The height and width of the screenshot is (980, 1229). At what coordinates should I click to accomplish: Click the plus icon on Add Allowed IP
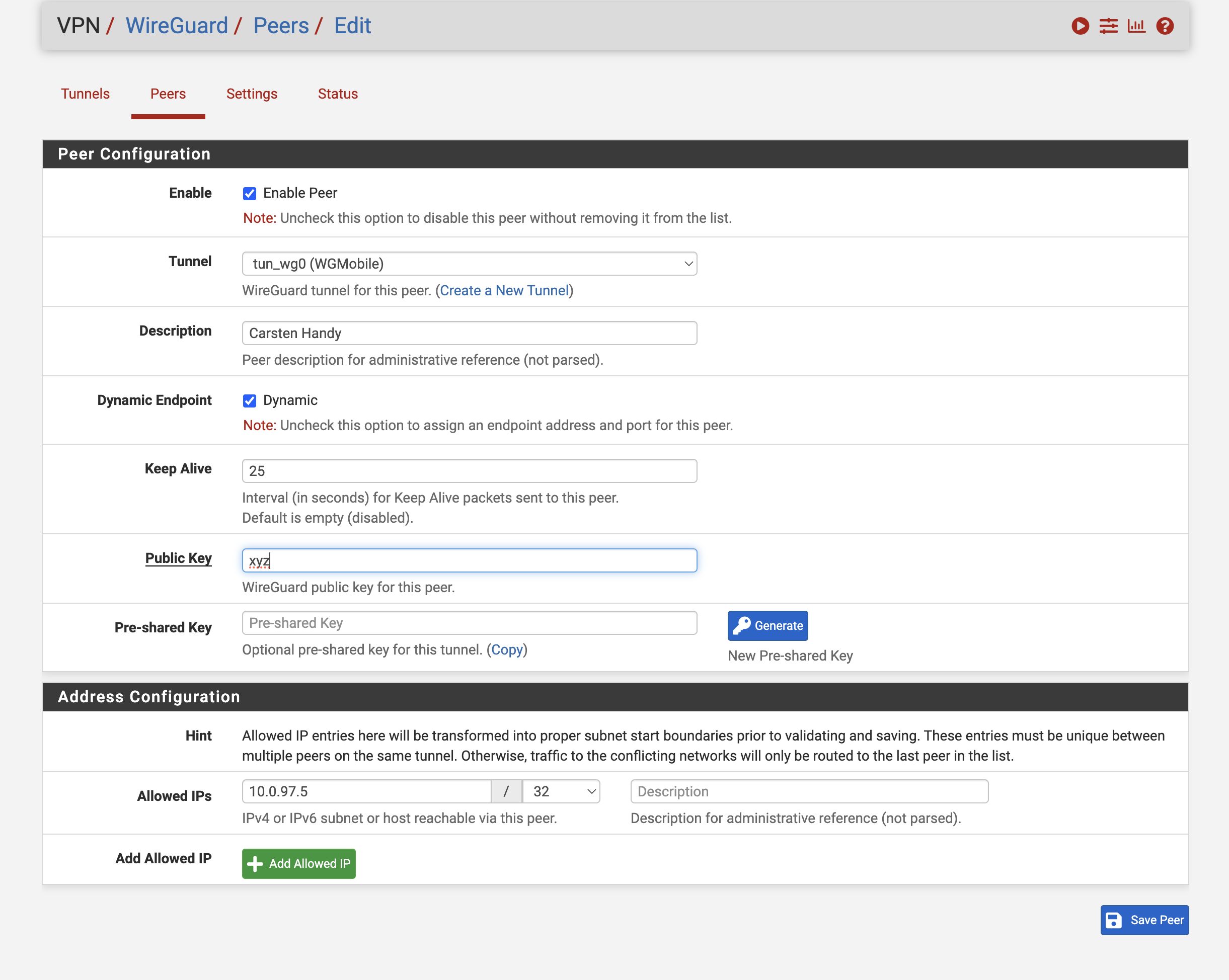[x=255, y=864]
